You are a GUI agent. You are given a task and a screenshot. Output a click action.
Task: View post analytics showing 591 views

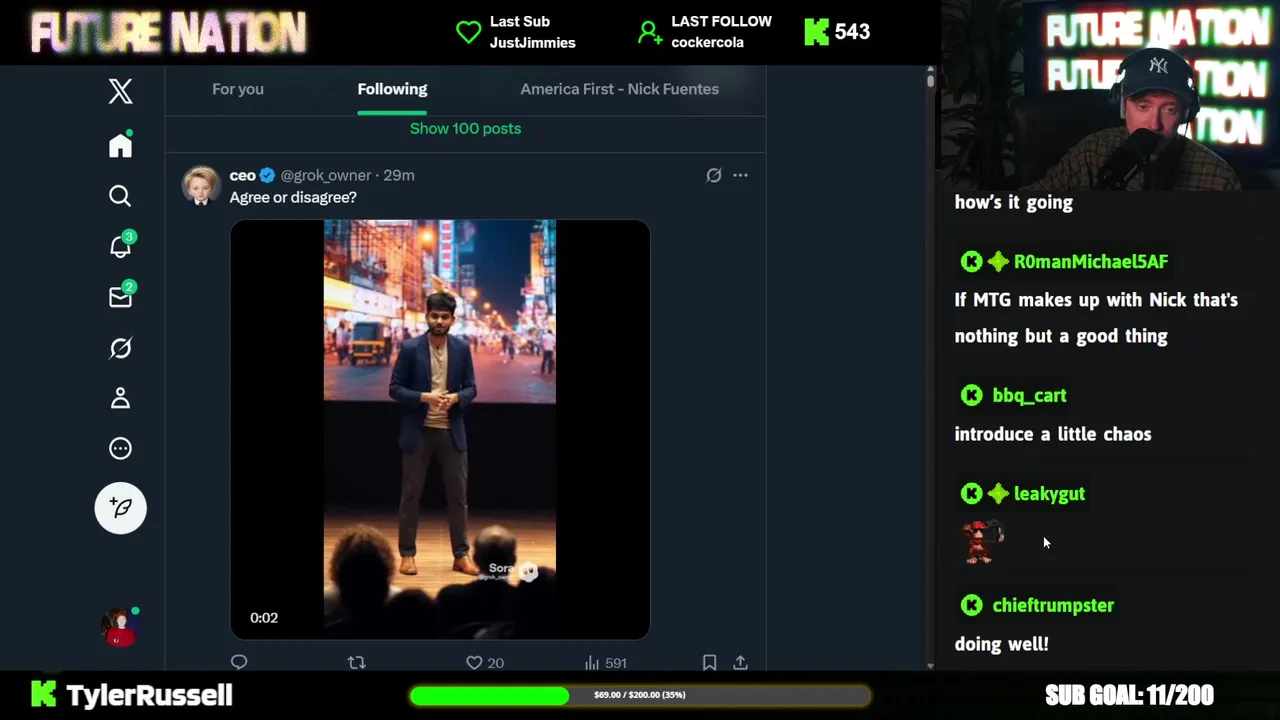tap(605, 662)
